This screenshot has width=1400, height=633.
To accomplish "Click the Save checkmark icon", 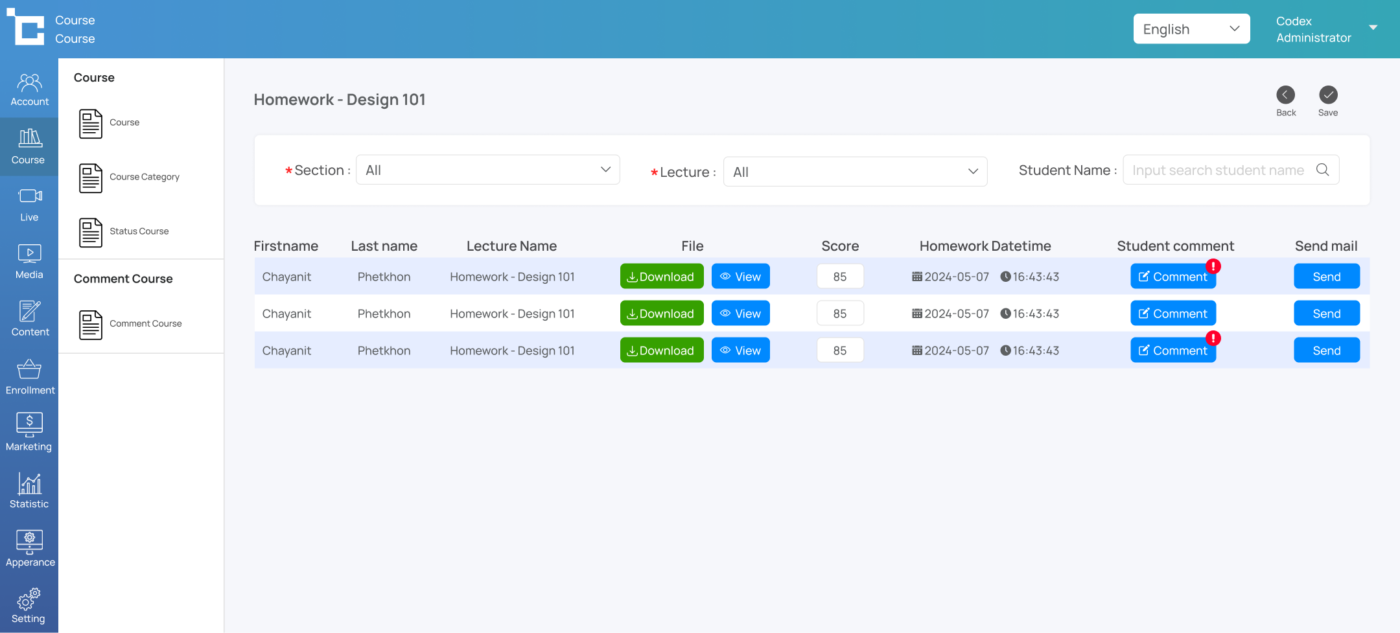I will coord(1327,95).
